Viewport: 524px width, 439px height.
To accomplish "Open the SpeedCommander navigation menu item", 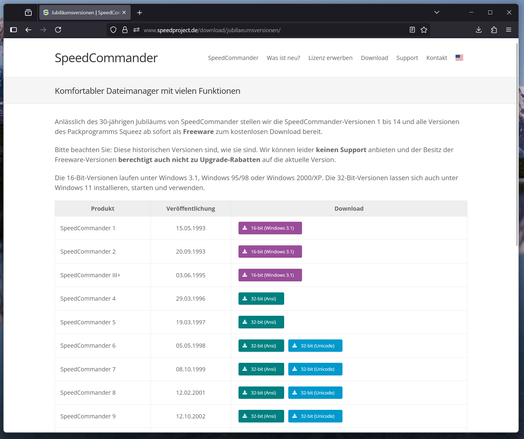I will click(233, 58).
